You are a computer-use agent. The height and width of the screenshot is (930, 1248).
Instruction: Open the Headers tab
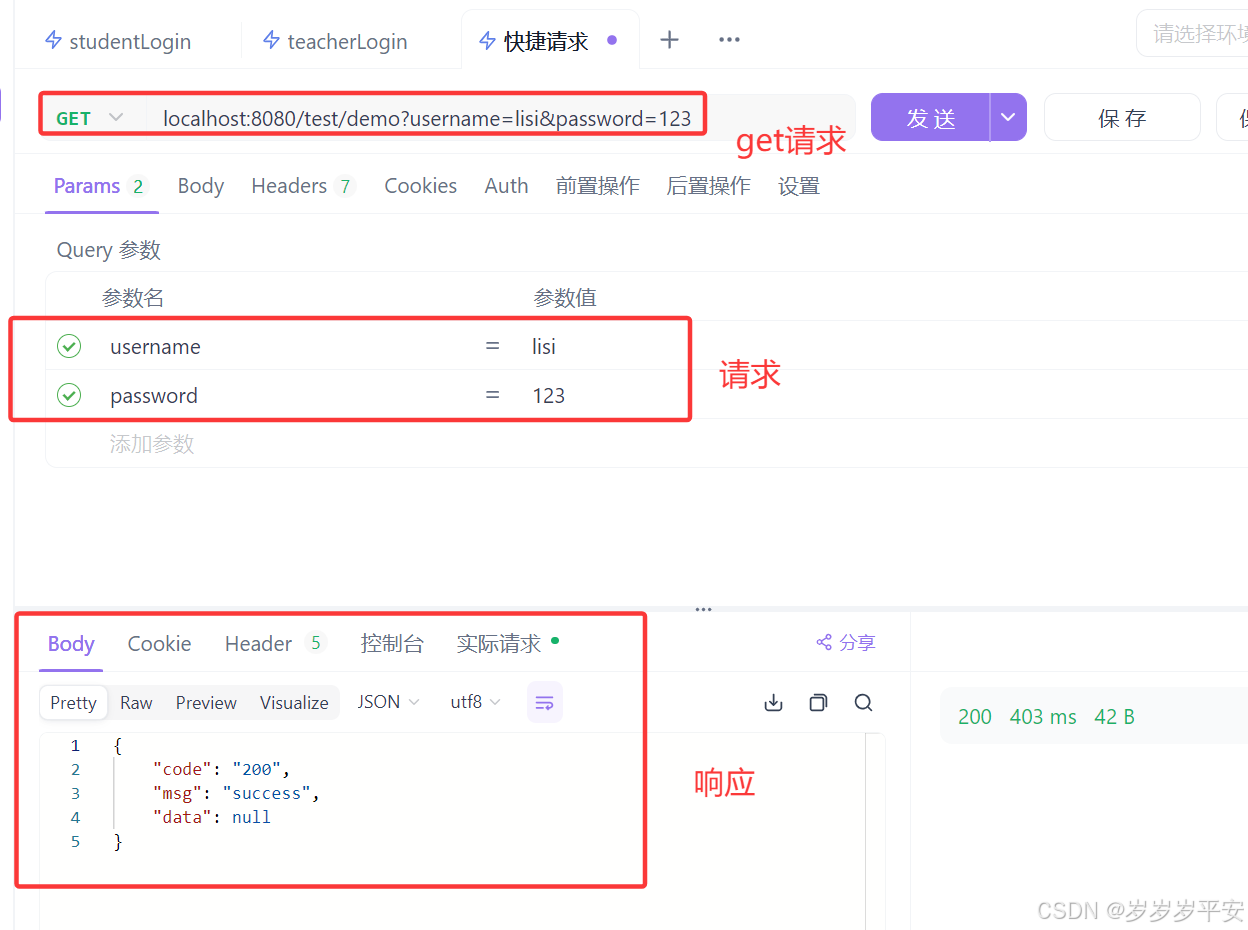tap(302, 186)
